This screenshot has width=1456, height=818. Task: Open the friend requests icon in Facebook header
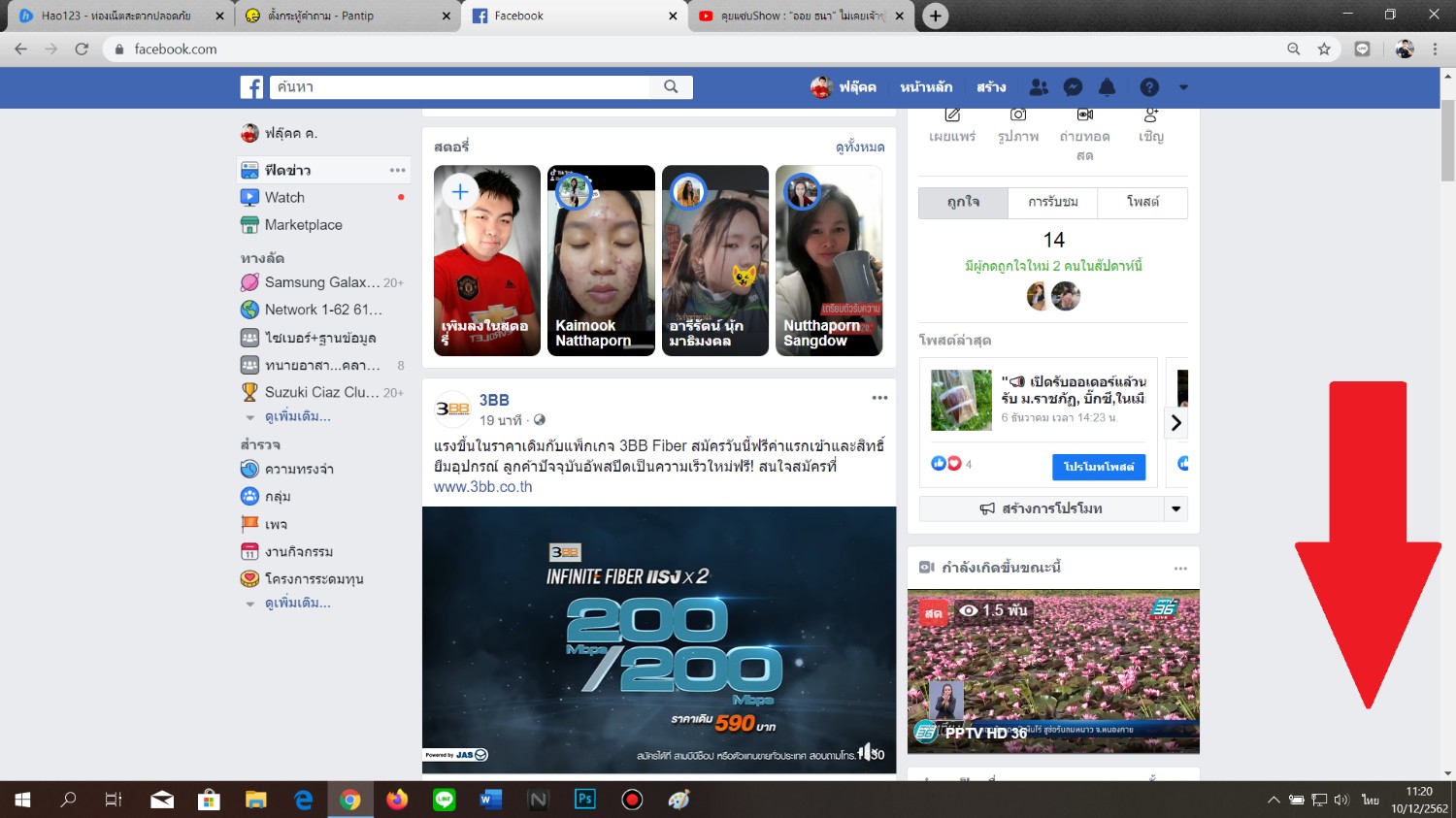point(1039,87)
